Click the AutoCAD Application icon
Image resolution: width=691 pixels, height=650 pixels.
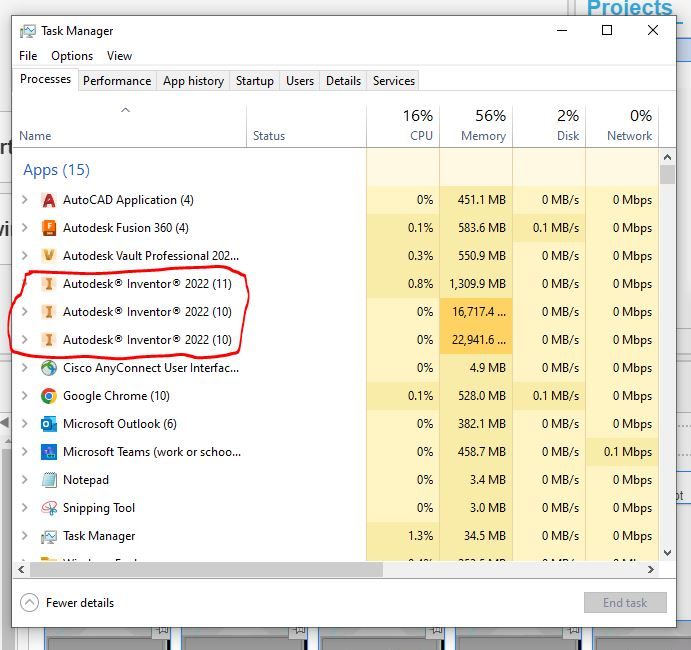49,200
